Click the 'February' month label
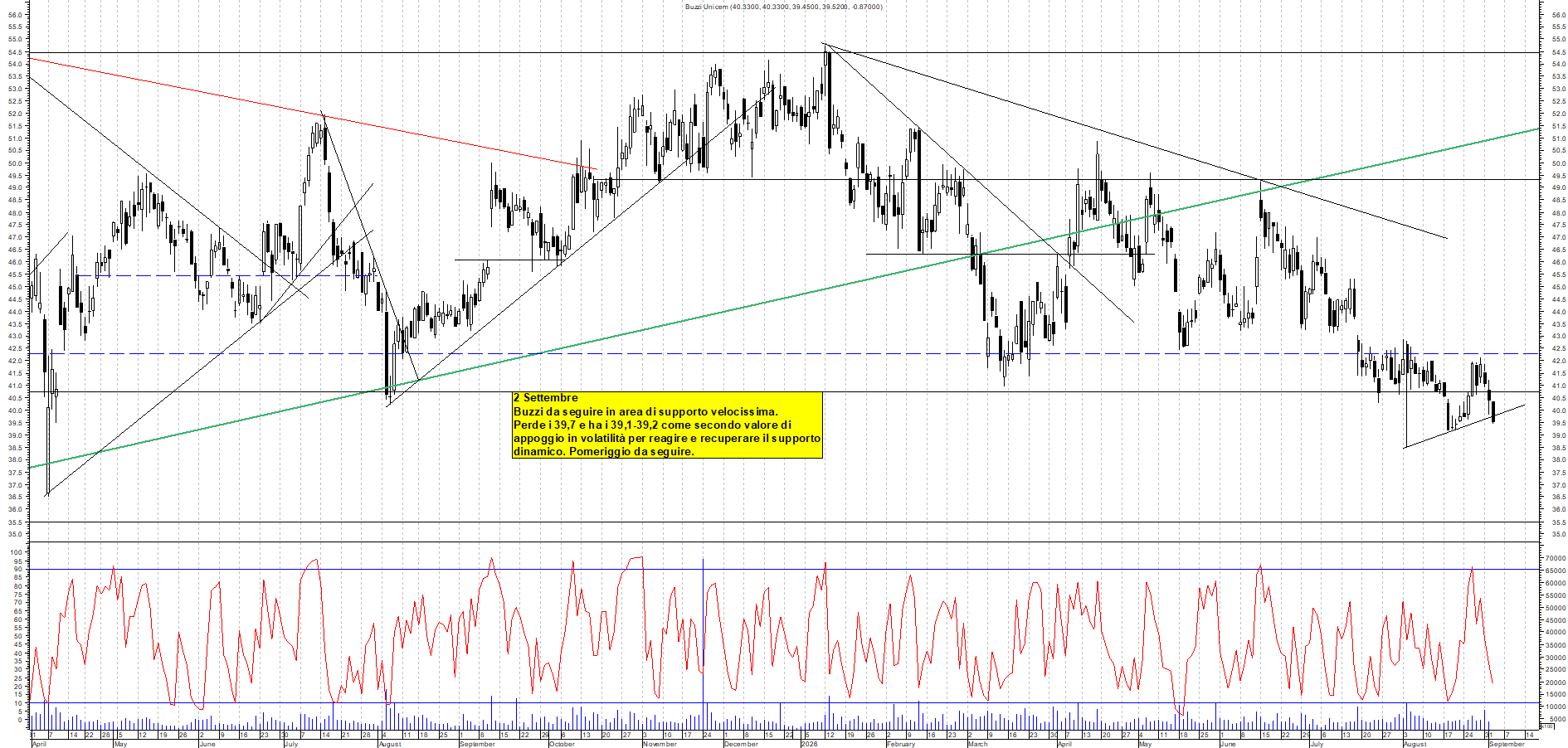The image size is (1568, 748). tap(901, 744)
